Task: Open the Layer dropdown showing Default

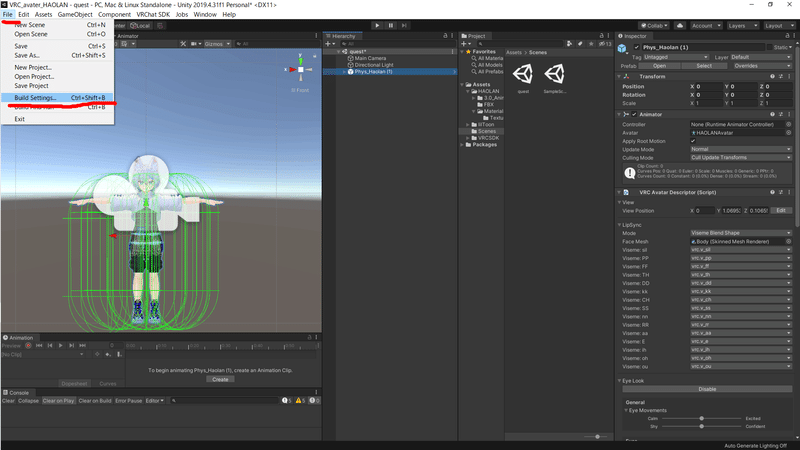Action: click(760, 57)
